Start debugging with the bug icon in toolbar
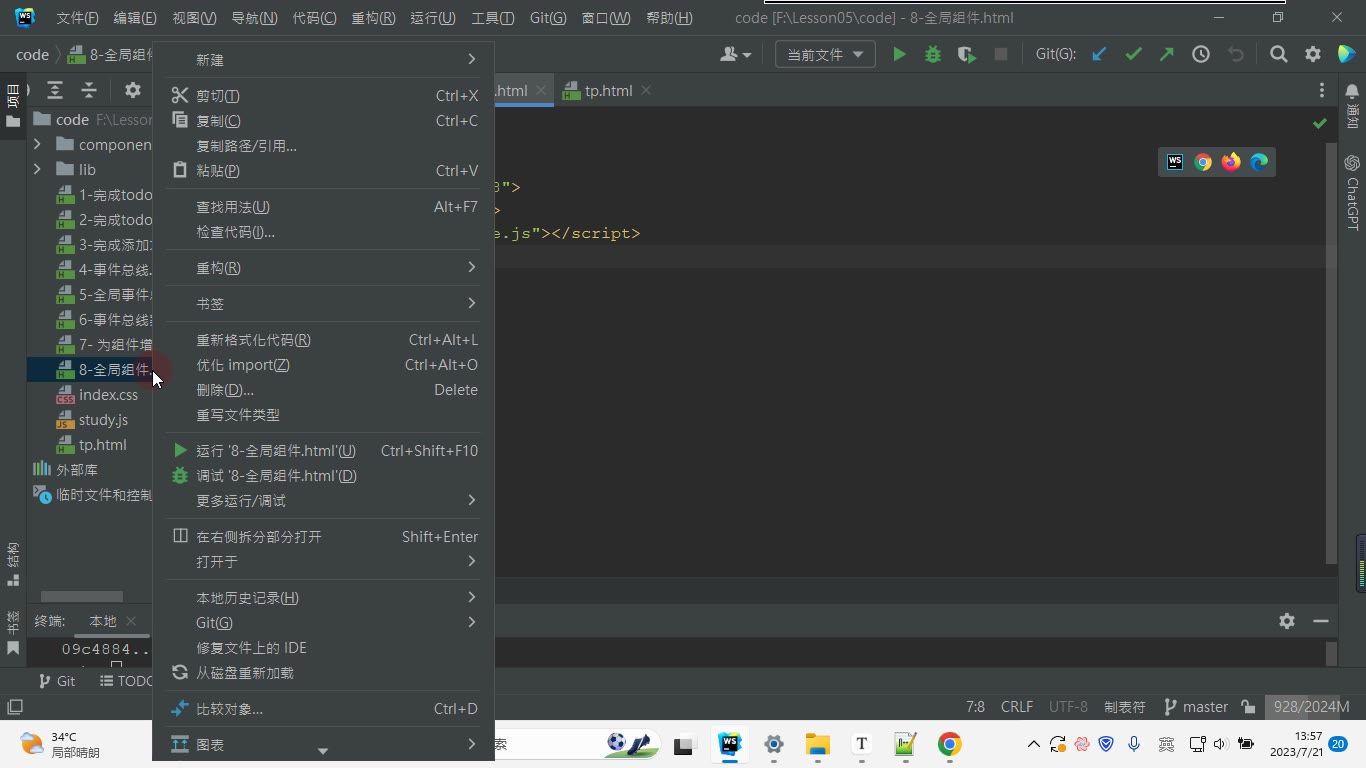Image resolution: width=1366 pixels, height=768 pixels. click(933, 55)
